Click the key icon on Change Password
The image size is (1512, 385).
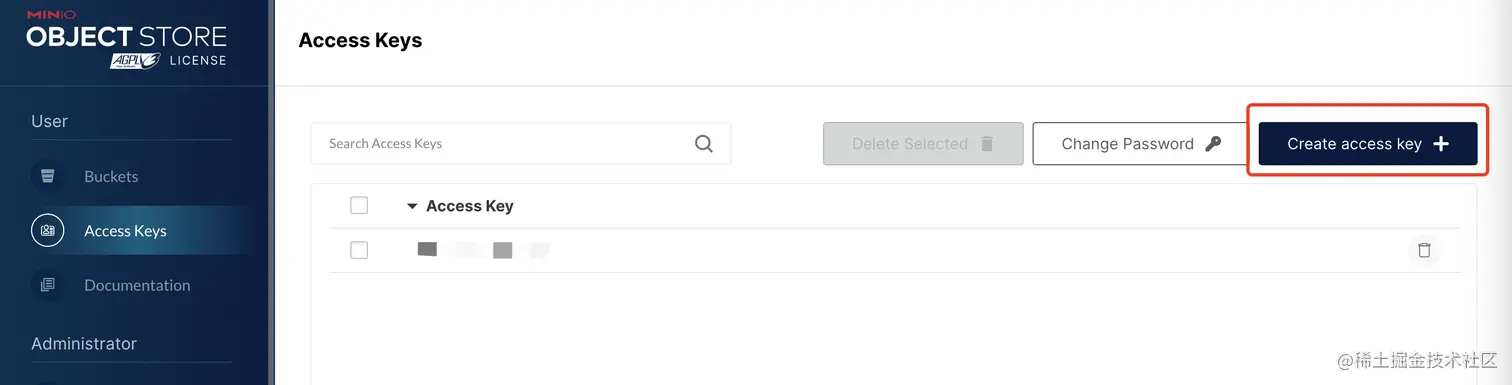(1213, 144)
